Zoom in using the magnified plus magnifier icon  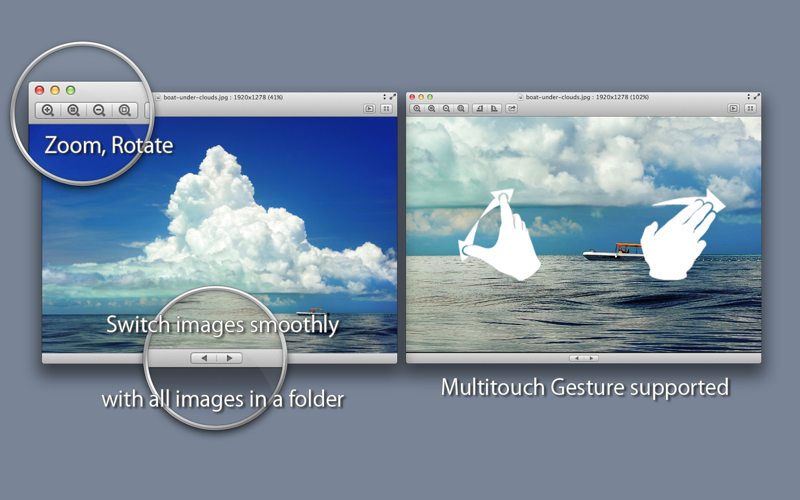click(48, 110)
